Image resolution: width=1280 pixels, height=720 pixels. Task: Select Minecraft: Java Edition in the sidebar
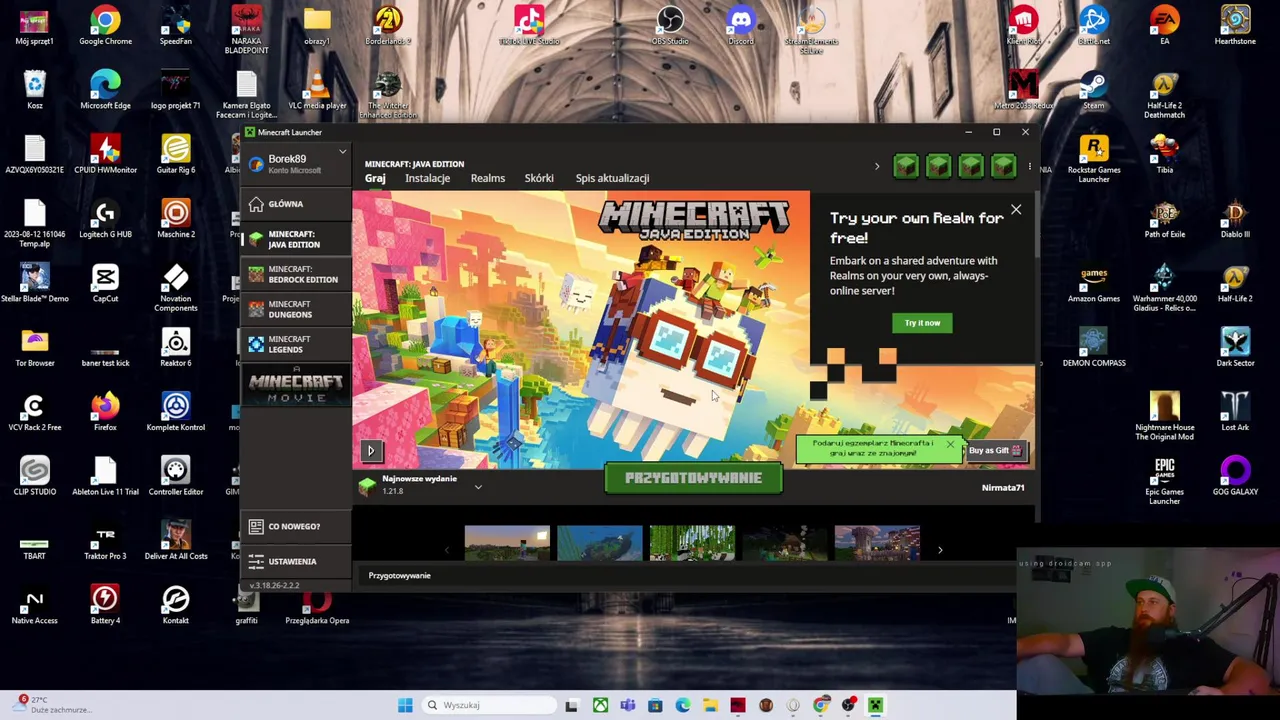coord(294,239)
